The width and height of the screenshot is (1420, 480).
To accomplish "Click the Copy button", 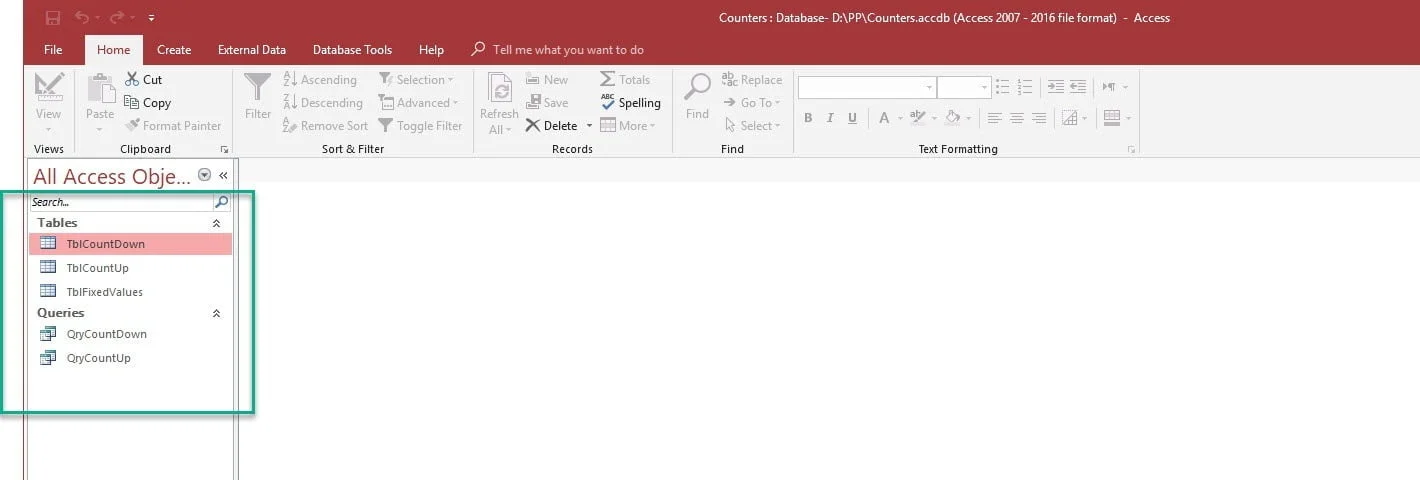I will coord(148,102).
